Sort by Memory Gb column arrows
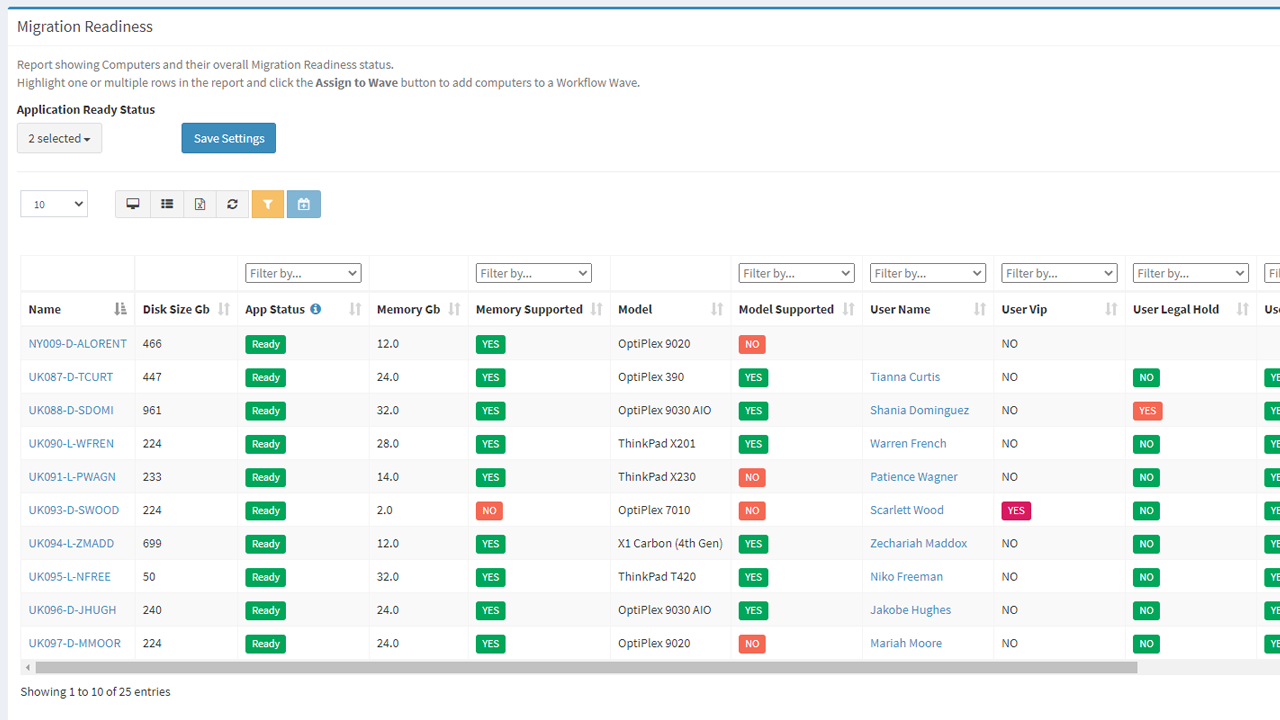Screen dimensions: 1280x720 pos(455,309)
